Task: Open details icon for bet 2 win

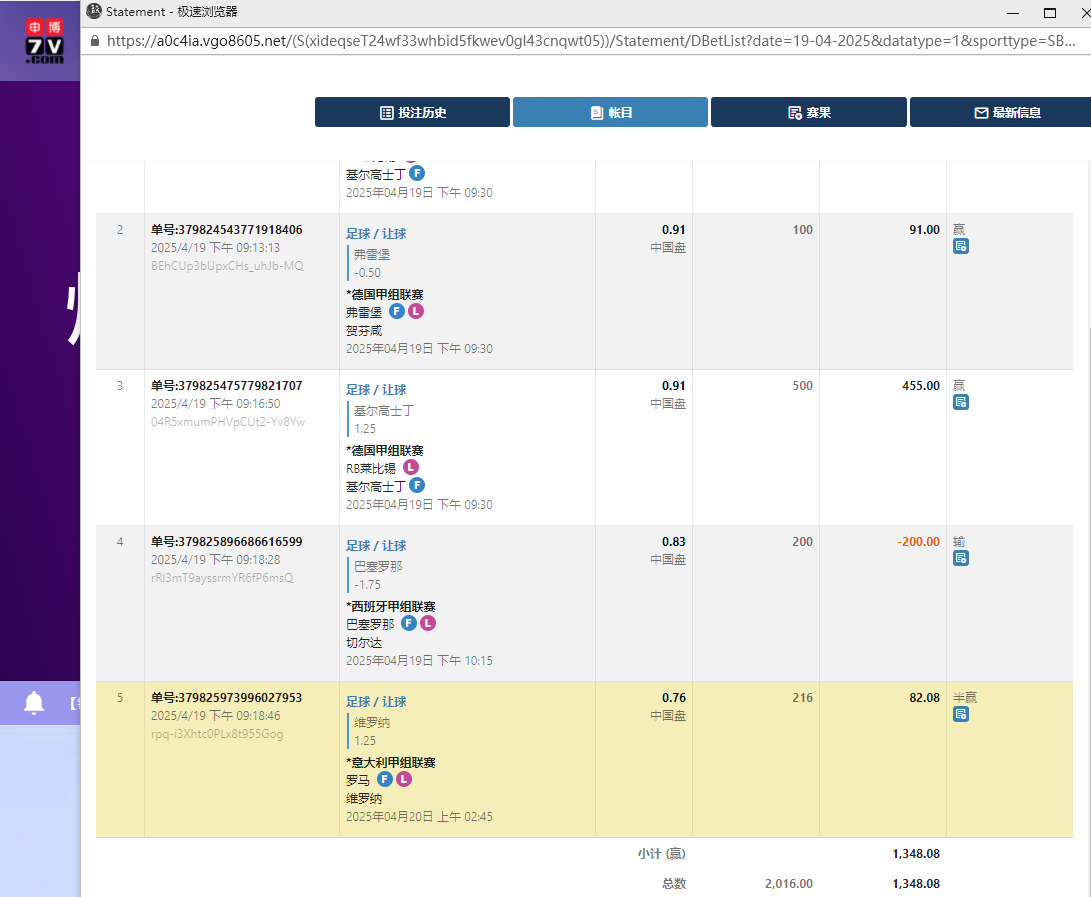Action: point(960,246)
